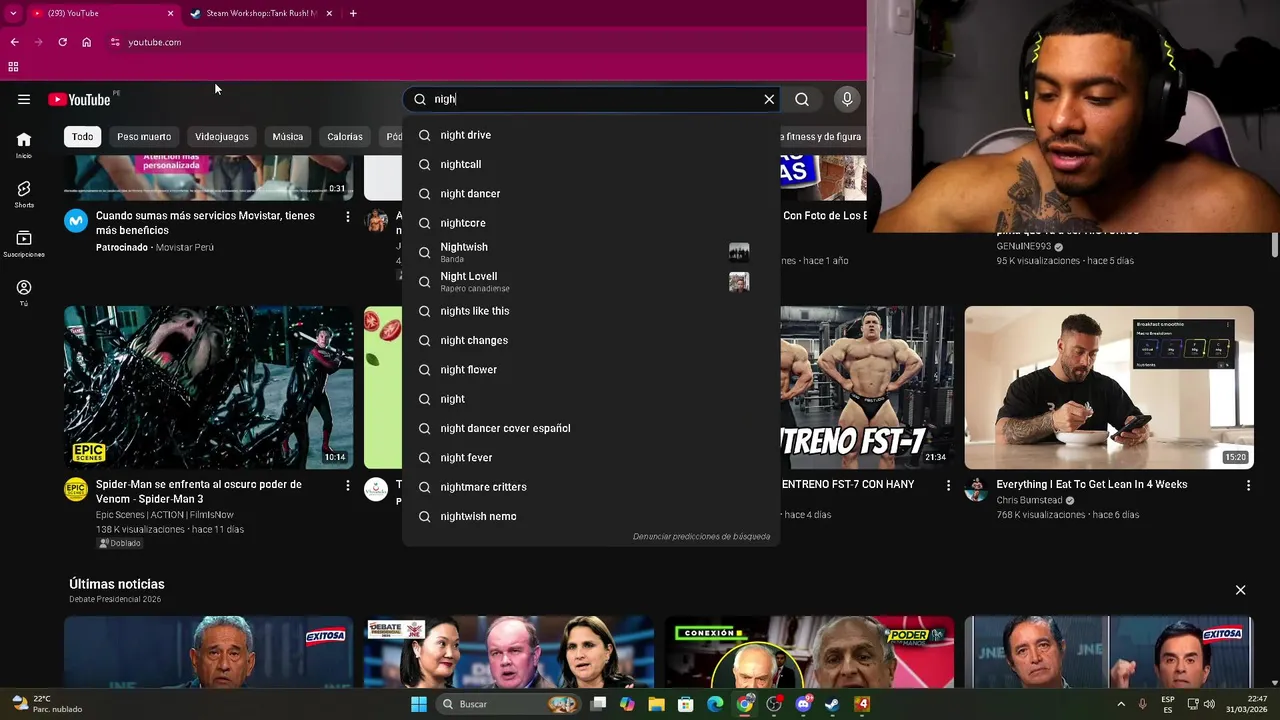Open options menu for Movistar ad
Viewport: 1280px width, 720px height.
coord(348,217)
